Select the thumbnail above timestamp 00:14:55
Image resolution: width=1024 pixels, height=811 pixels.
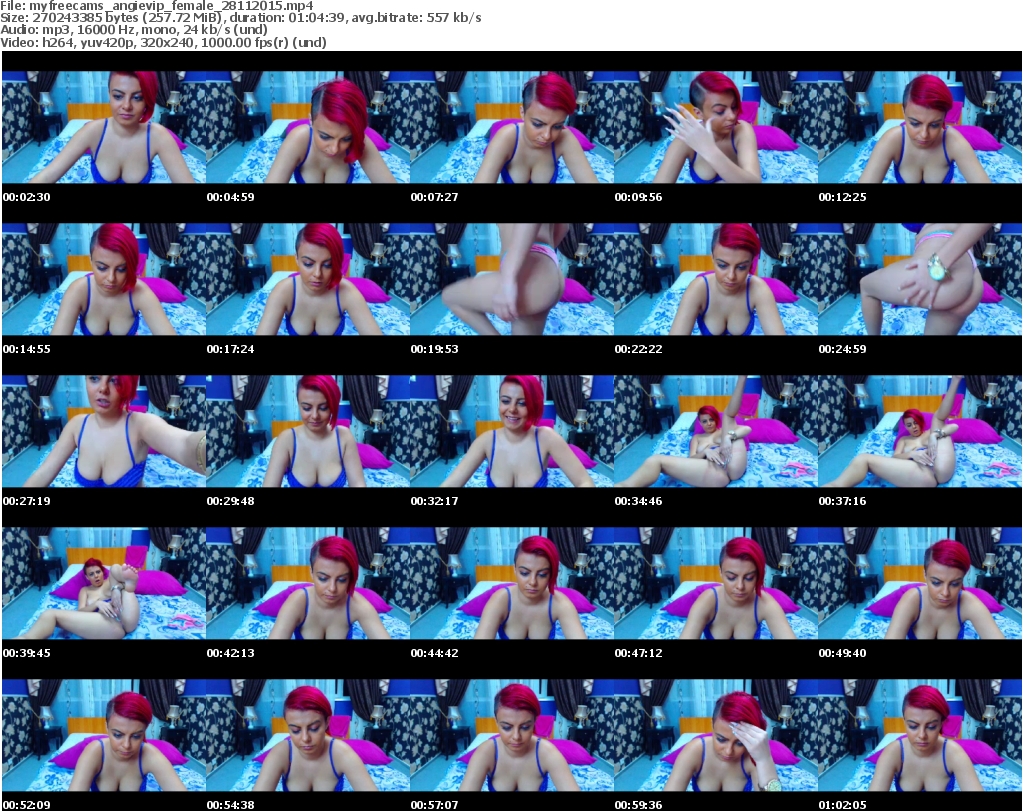tap(104, 279)
